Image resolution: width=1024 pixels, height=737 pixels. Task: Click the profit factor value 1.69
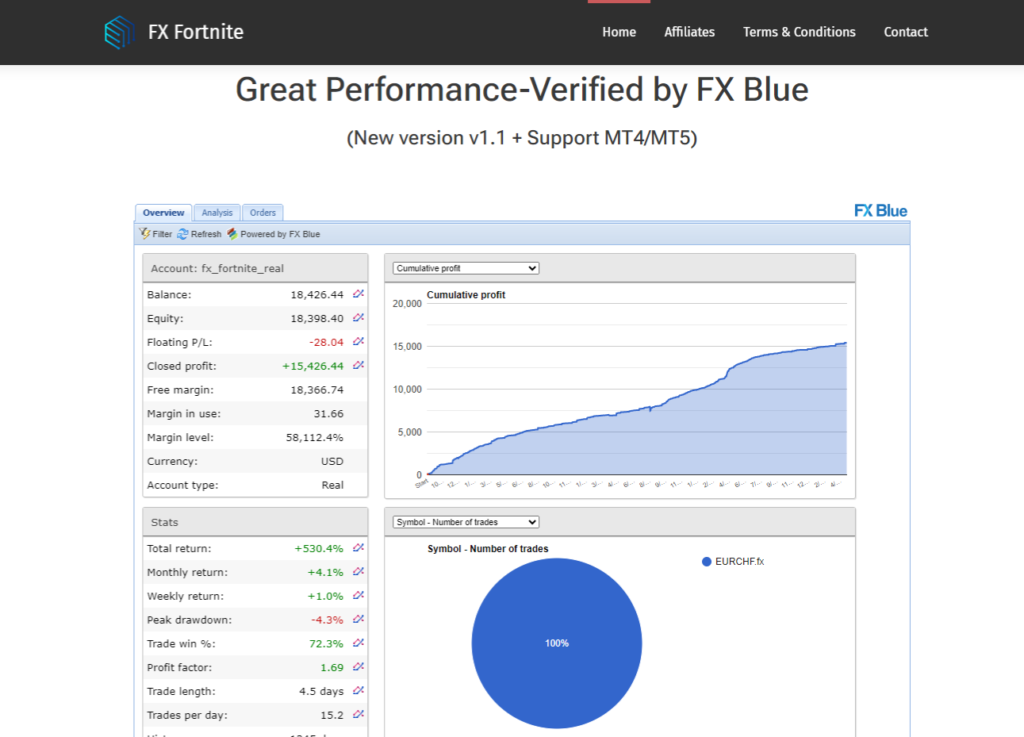[332, 667]
